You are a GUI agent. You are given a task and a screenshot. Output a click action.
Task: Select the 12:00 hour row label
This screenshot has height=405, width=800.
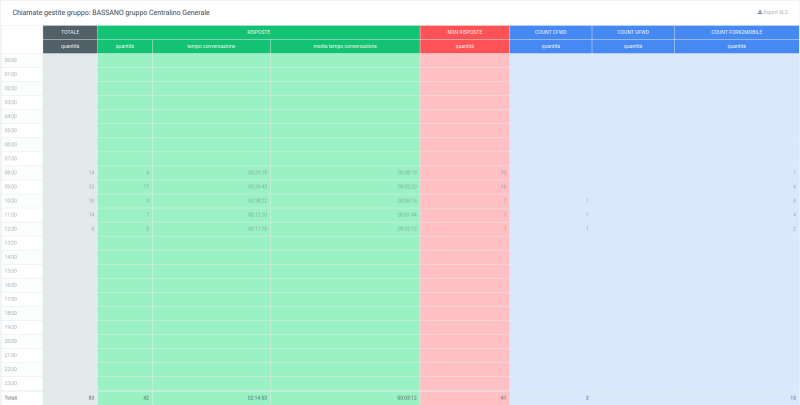[x=11, y=229]
